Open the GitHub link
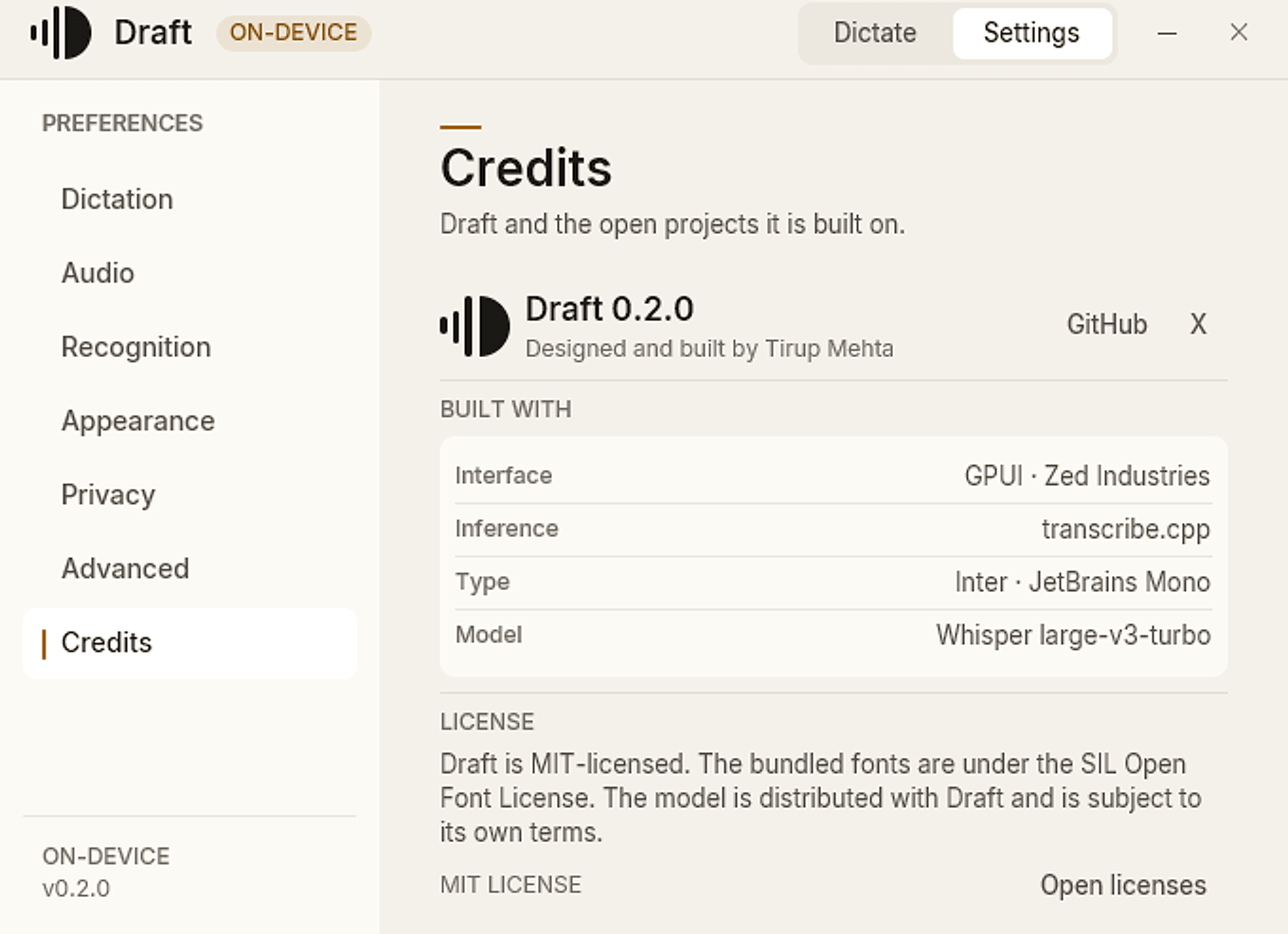Screen dimensions: 1288x934 click(x=1107, y=324)
